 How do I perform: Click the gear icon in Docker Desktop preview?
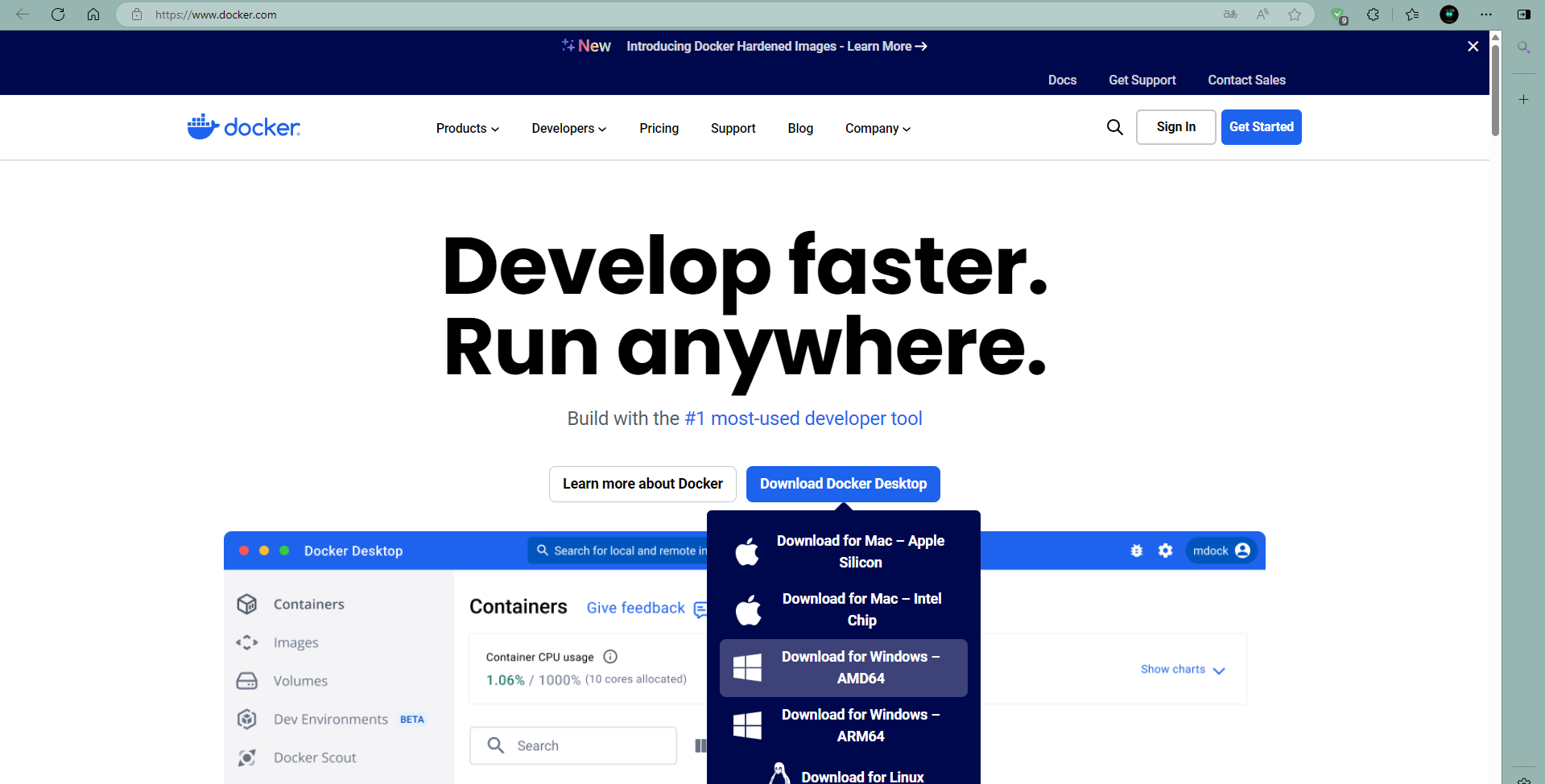point(1166,551)
